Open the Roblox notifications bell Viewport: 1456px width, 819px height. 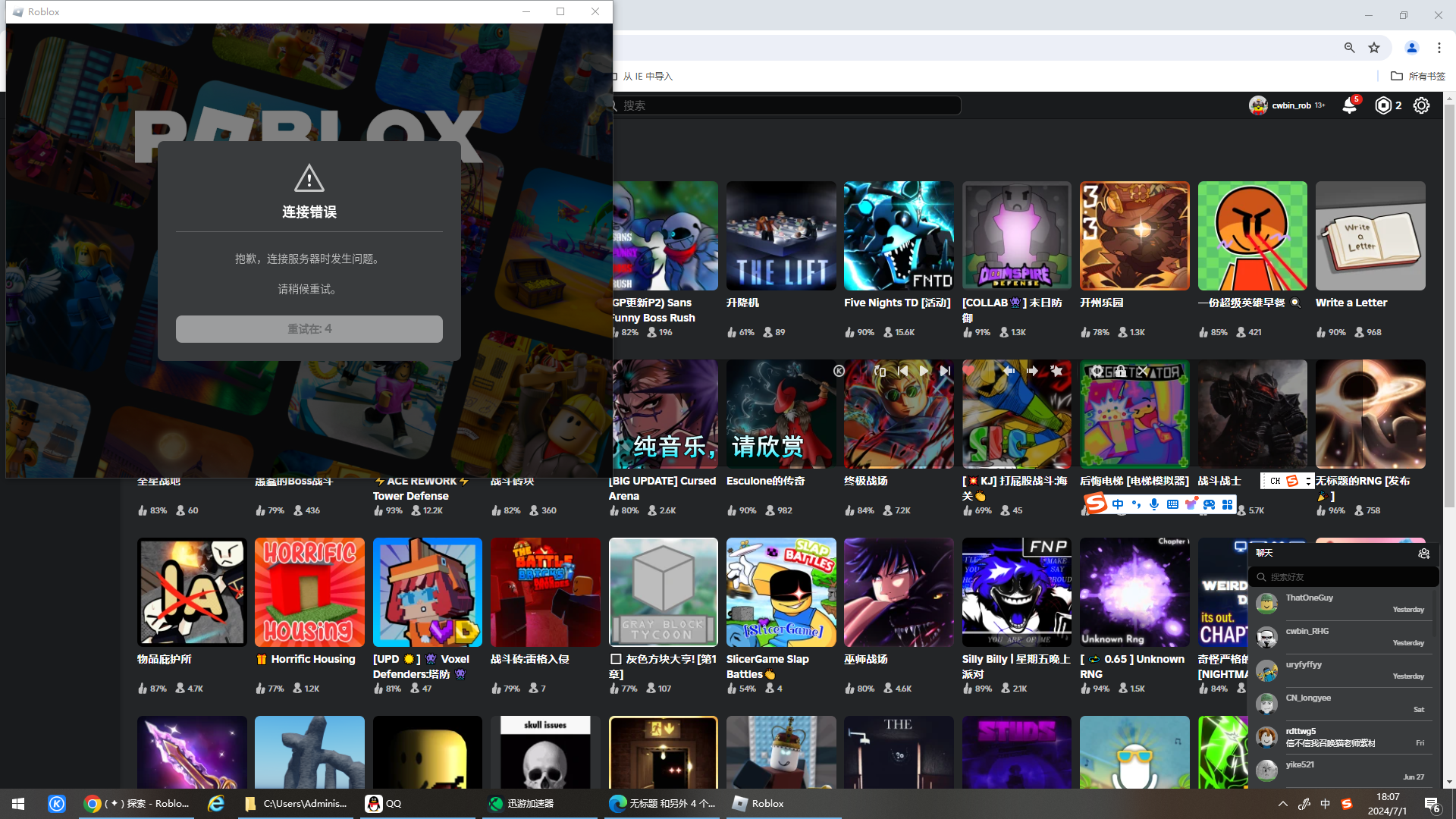tap(1350, 105)
